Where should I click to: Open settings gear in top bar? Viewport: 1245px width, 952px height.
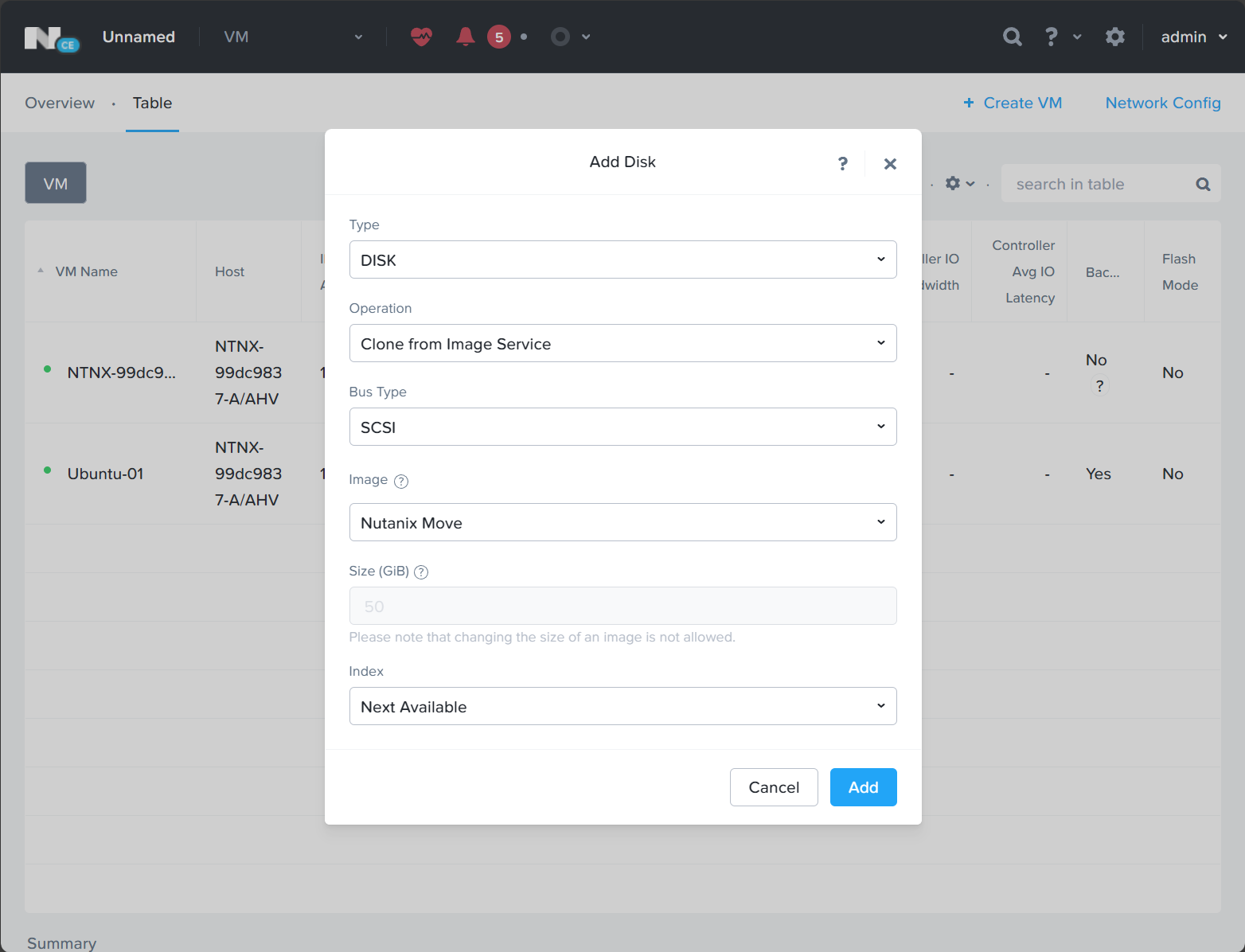tap(1114, 37)
